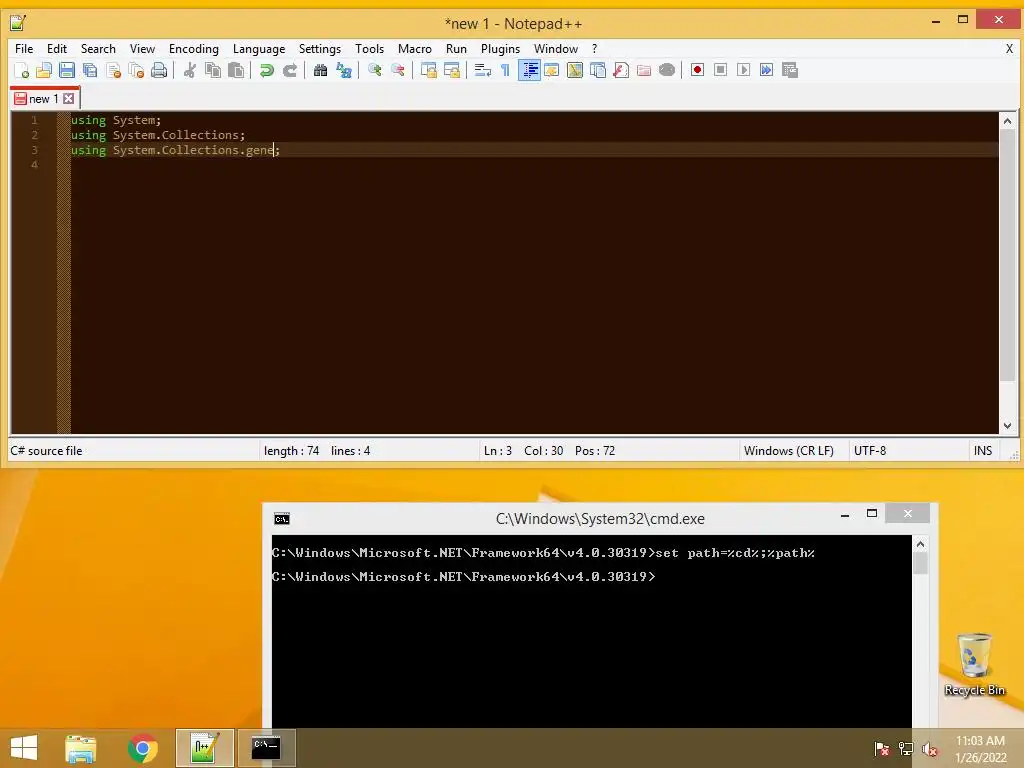Open the Macro menu
1024x768 pixels.
click(415, 49)
